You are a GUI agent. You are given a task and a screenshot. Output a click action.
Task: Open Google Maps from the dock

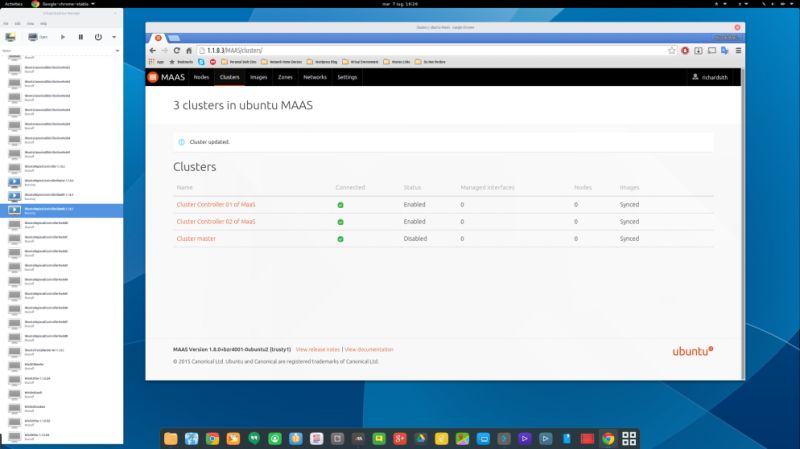click(462, 438)
